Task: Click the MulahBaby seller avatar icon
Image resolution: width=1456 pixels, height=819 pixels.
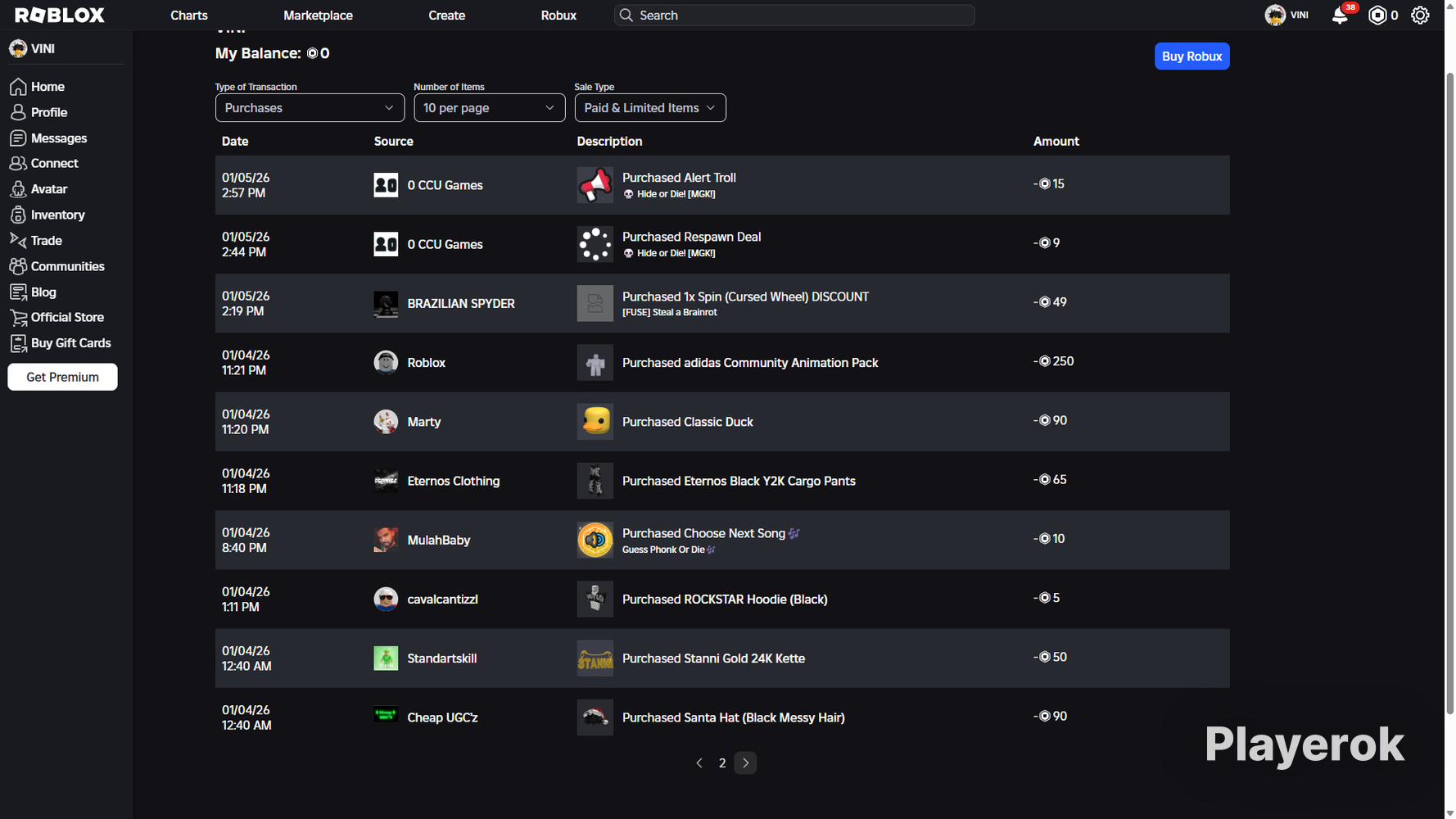Action: click(x=386, y=540)
